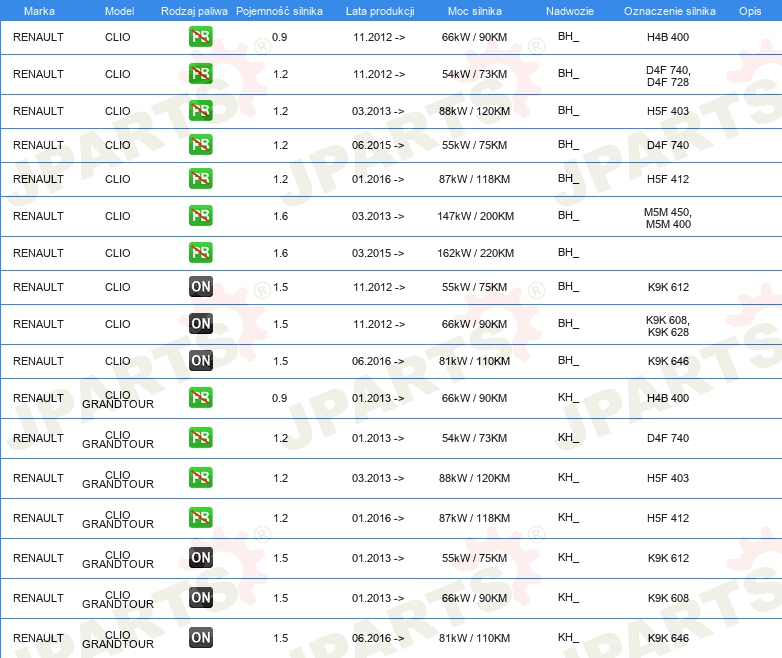Select engine code H4B 400 in BH_ row
The height and width of the screenshot is (658, 782).
click(x=668, y=37)
